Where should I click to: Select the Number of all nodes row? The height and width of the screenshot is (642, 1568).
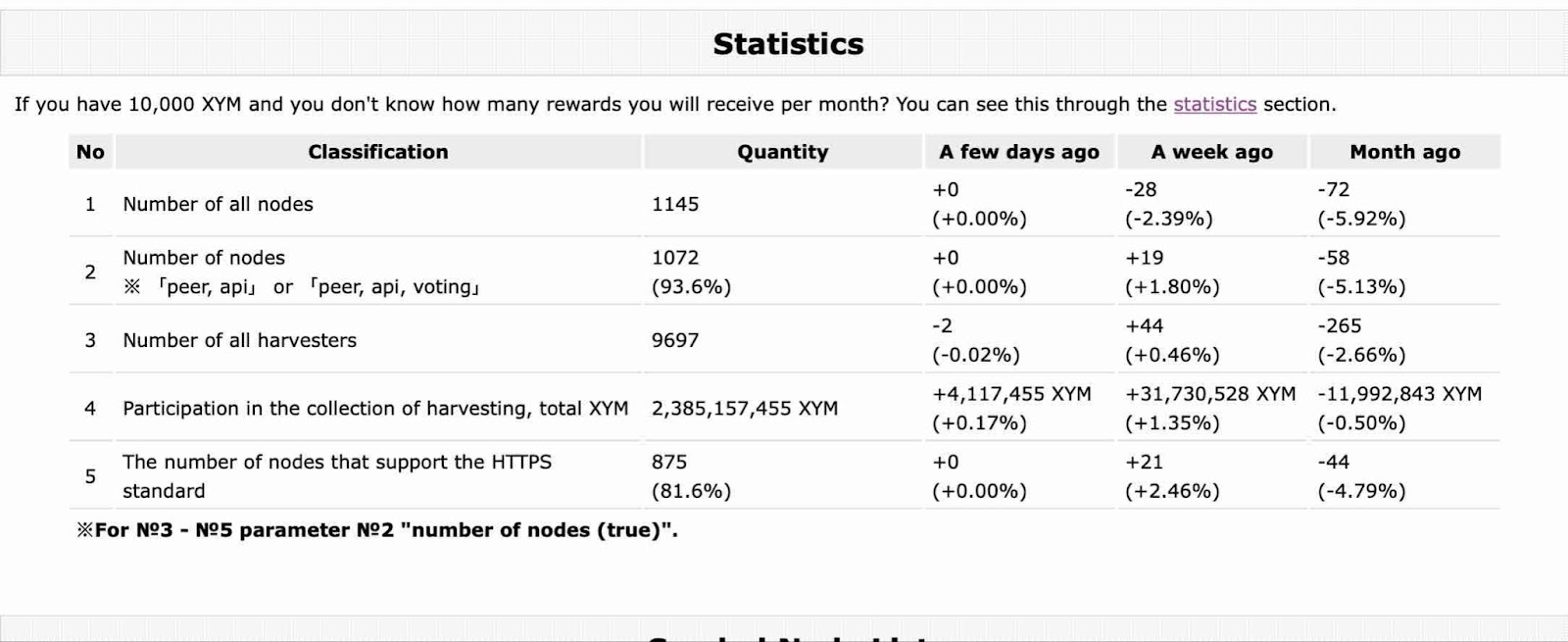(x=784, y=204)
